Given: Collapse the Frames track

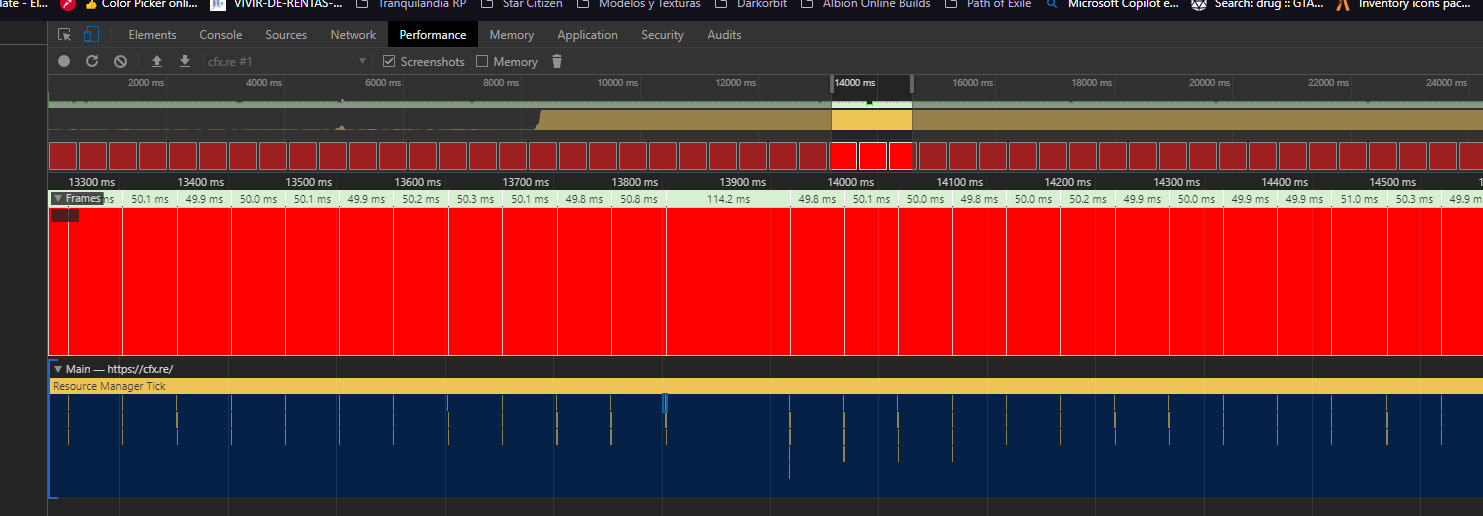Looking at the screenshot, I should (59, 199).
